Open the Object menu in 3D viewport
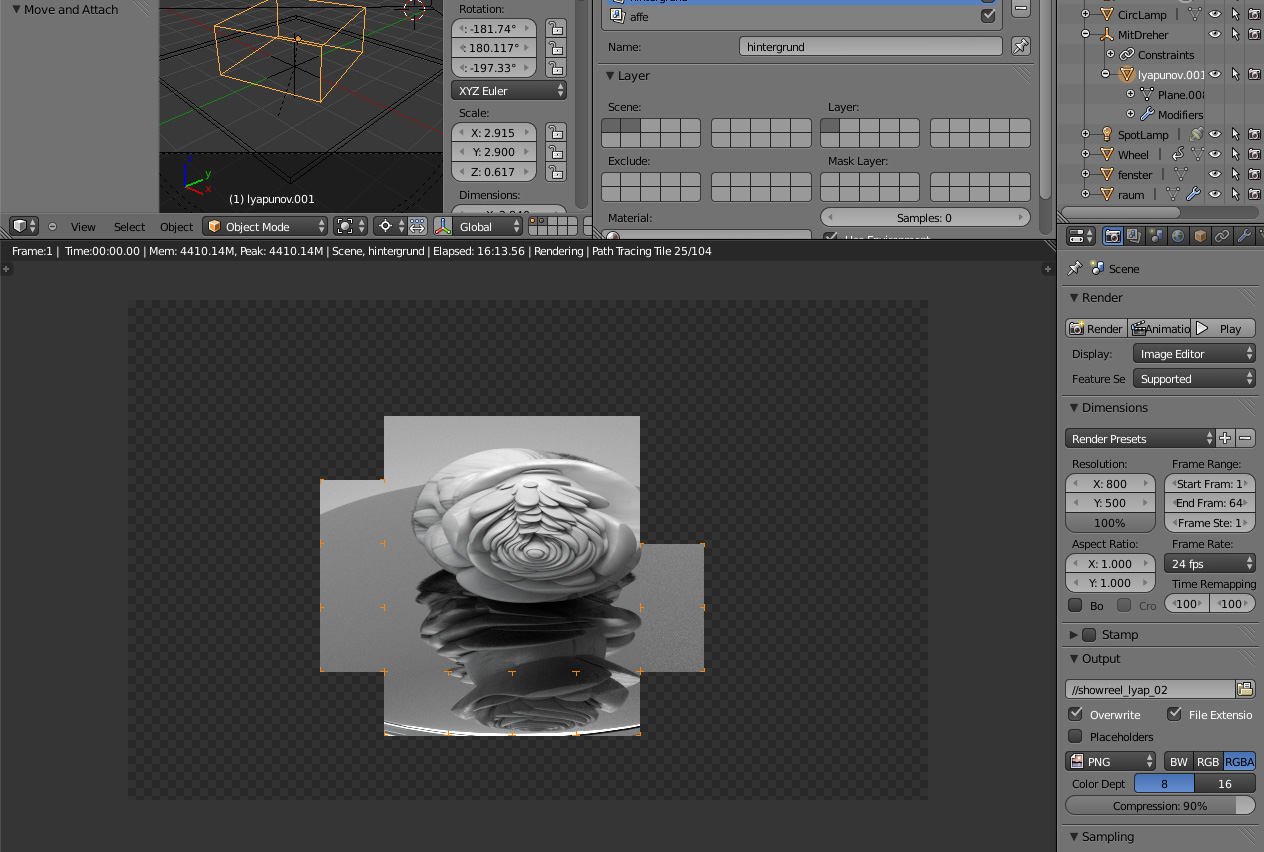 [x=176, y=227]
